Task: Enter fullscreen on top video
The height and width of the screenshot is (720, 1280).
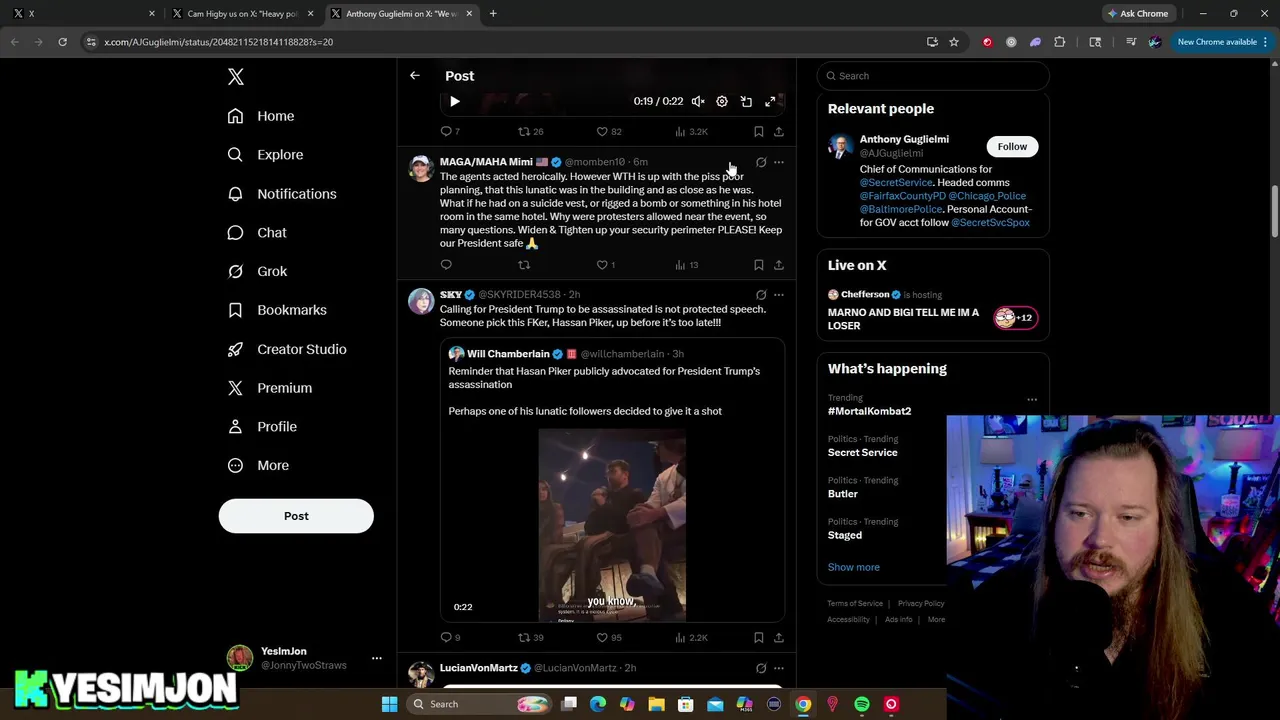Action: coord(770,101)
